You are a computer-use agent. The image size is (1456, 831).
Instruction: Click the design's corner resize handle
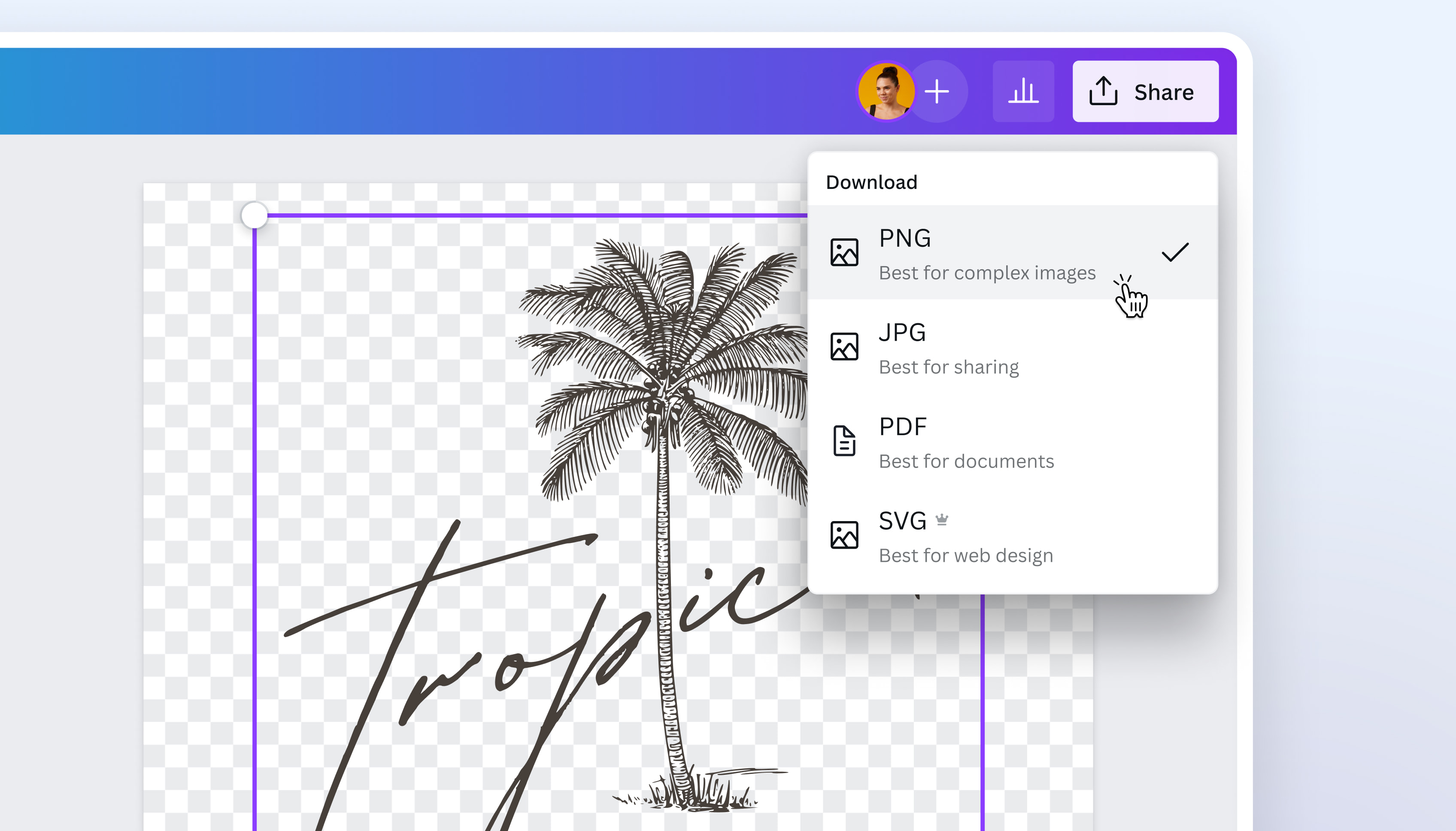[x=255, y=214]
